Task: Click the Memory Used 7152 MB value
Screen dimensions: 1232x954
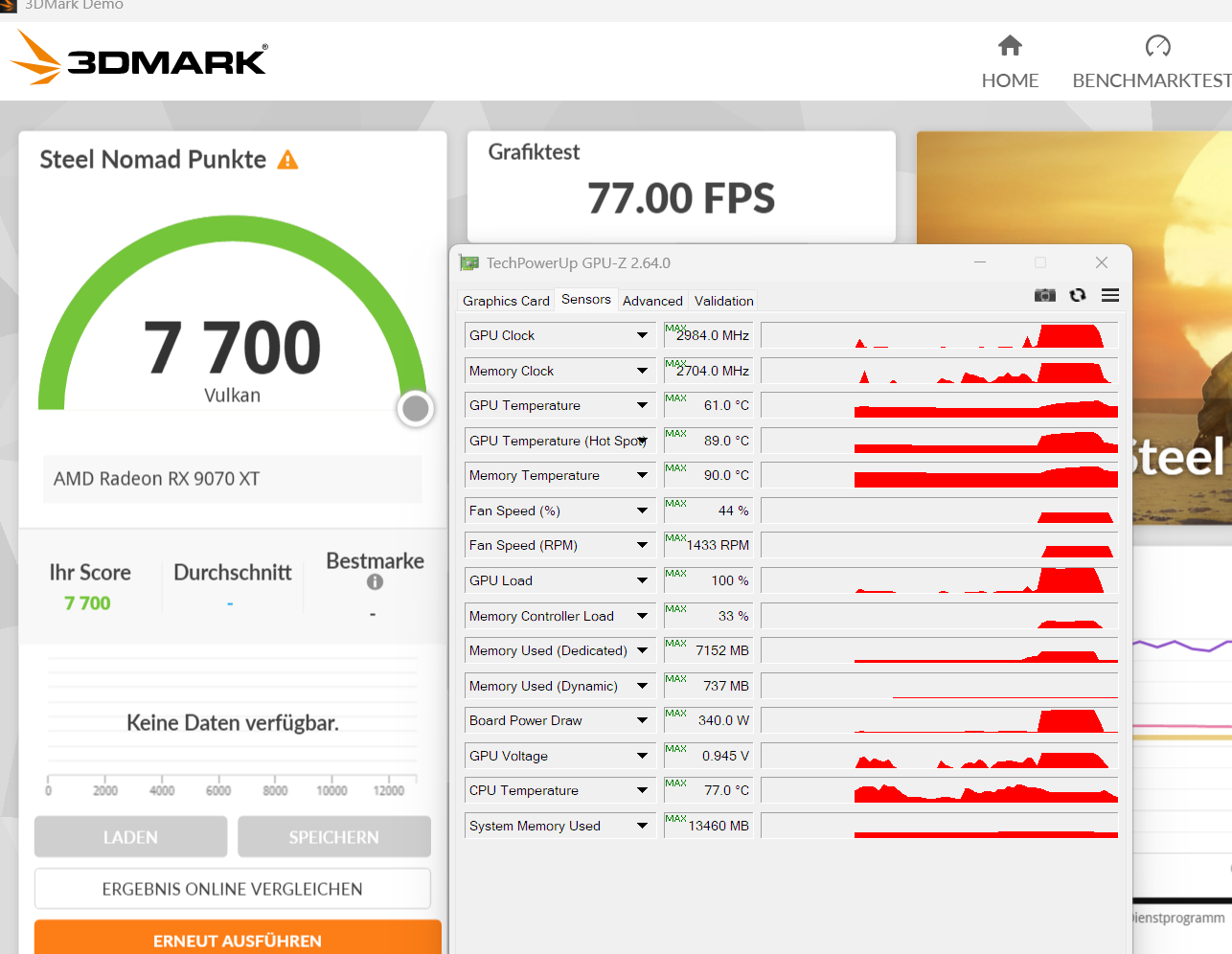Action: (708, 650)
